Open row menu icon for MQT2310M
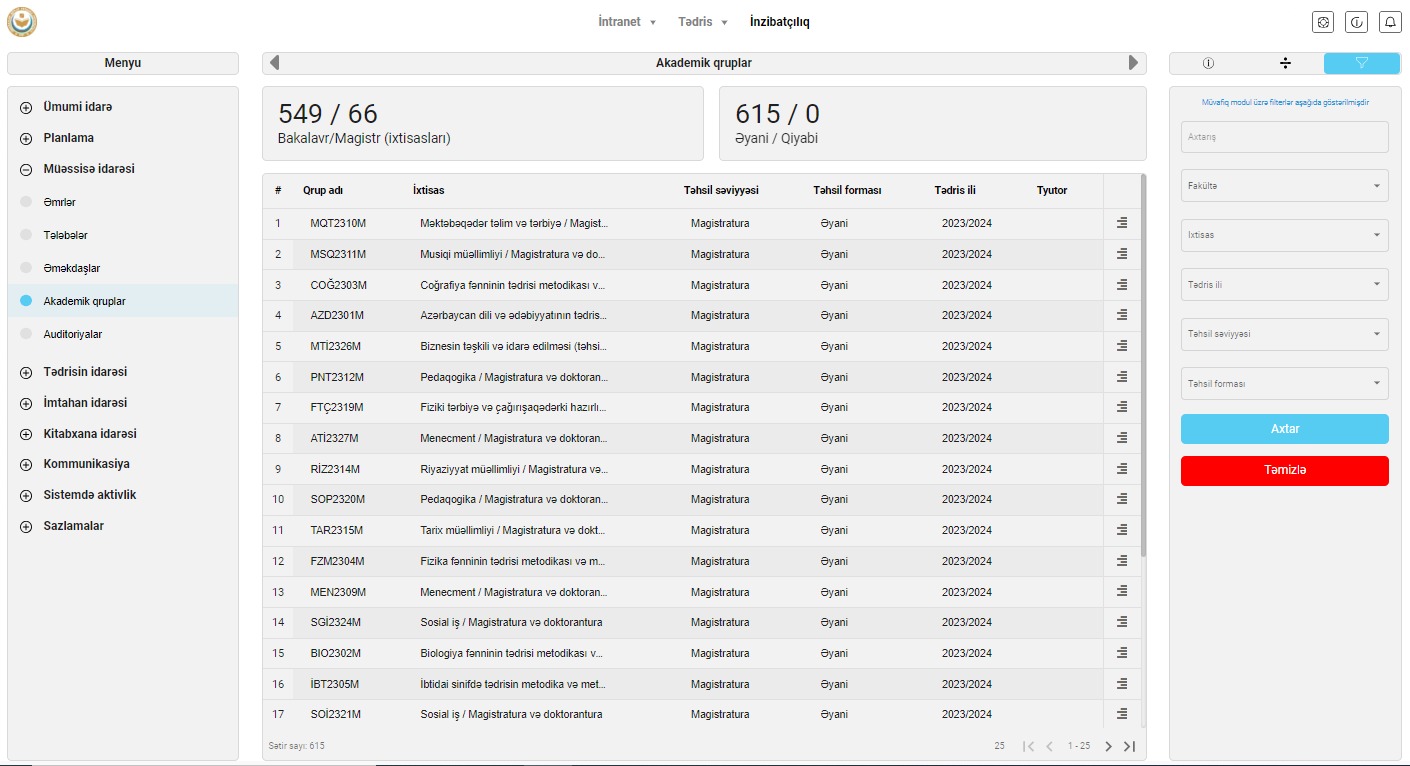1410x766 pixels. coord(1122,223)
